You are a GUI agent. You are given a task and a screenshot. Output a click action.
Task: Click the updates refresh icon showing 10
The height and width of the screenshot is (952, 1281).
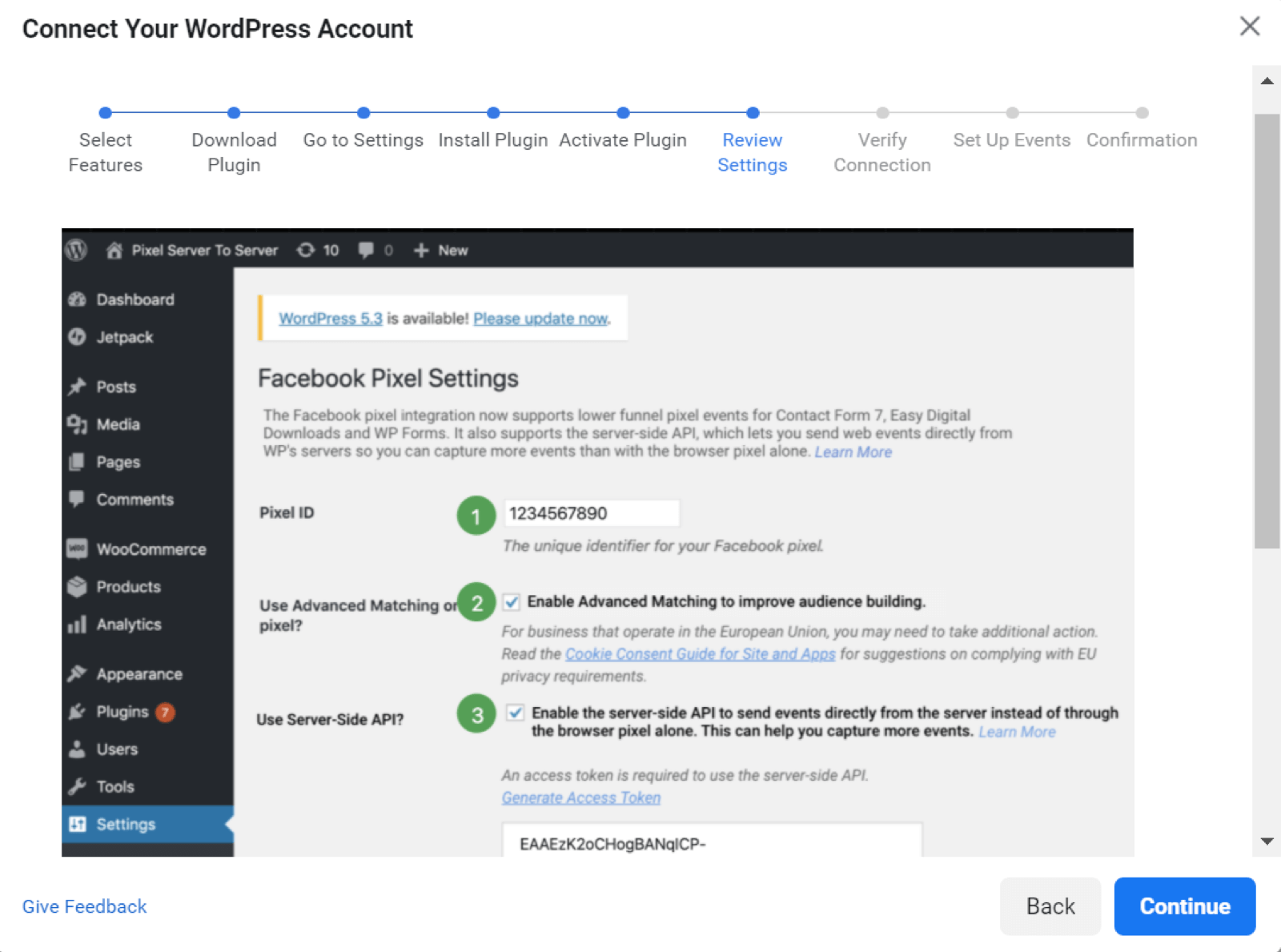pos(305,250)
